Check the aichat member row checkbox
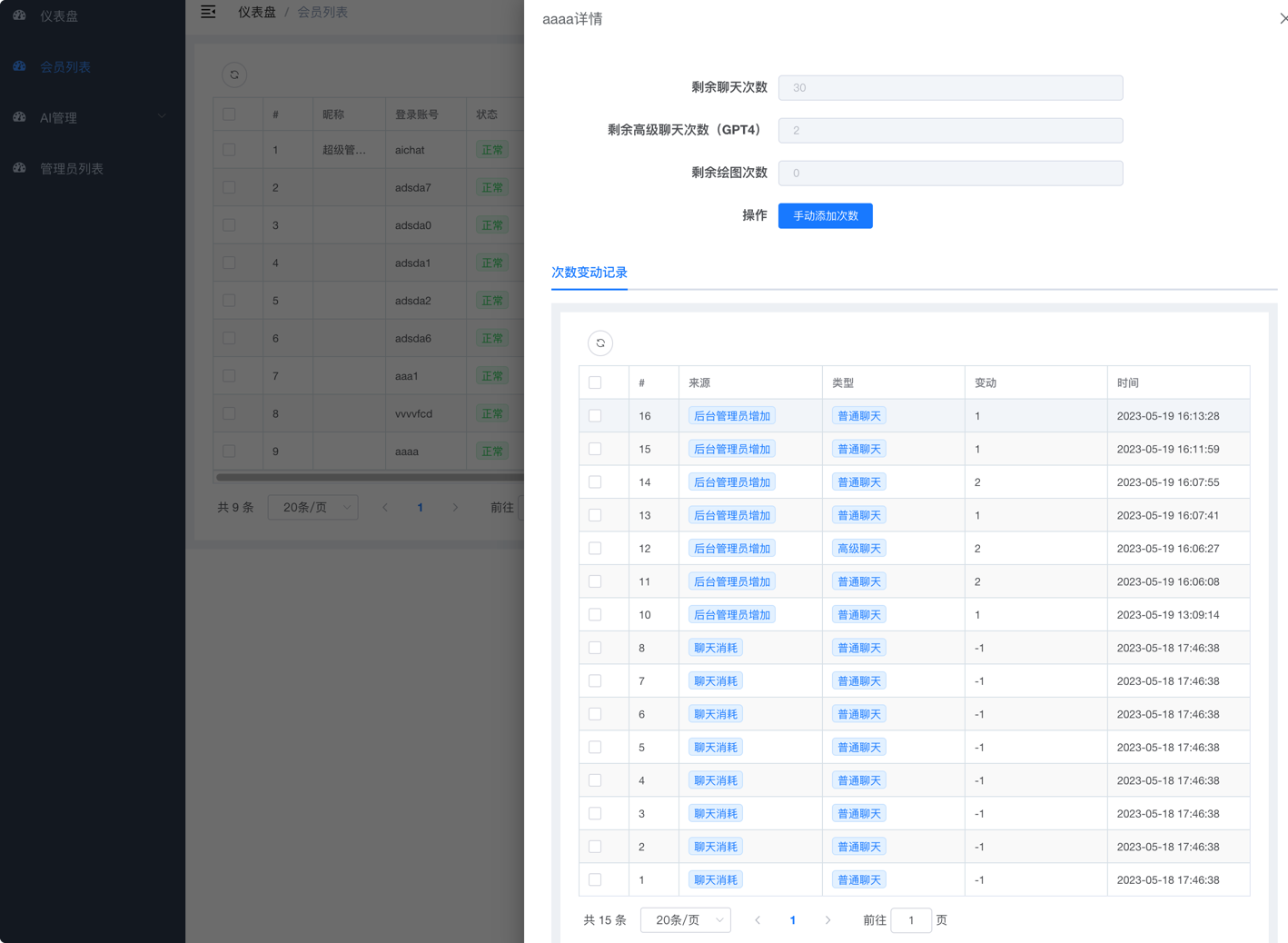Viewport: 1288px width, 943px height. point(229,150)
